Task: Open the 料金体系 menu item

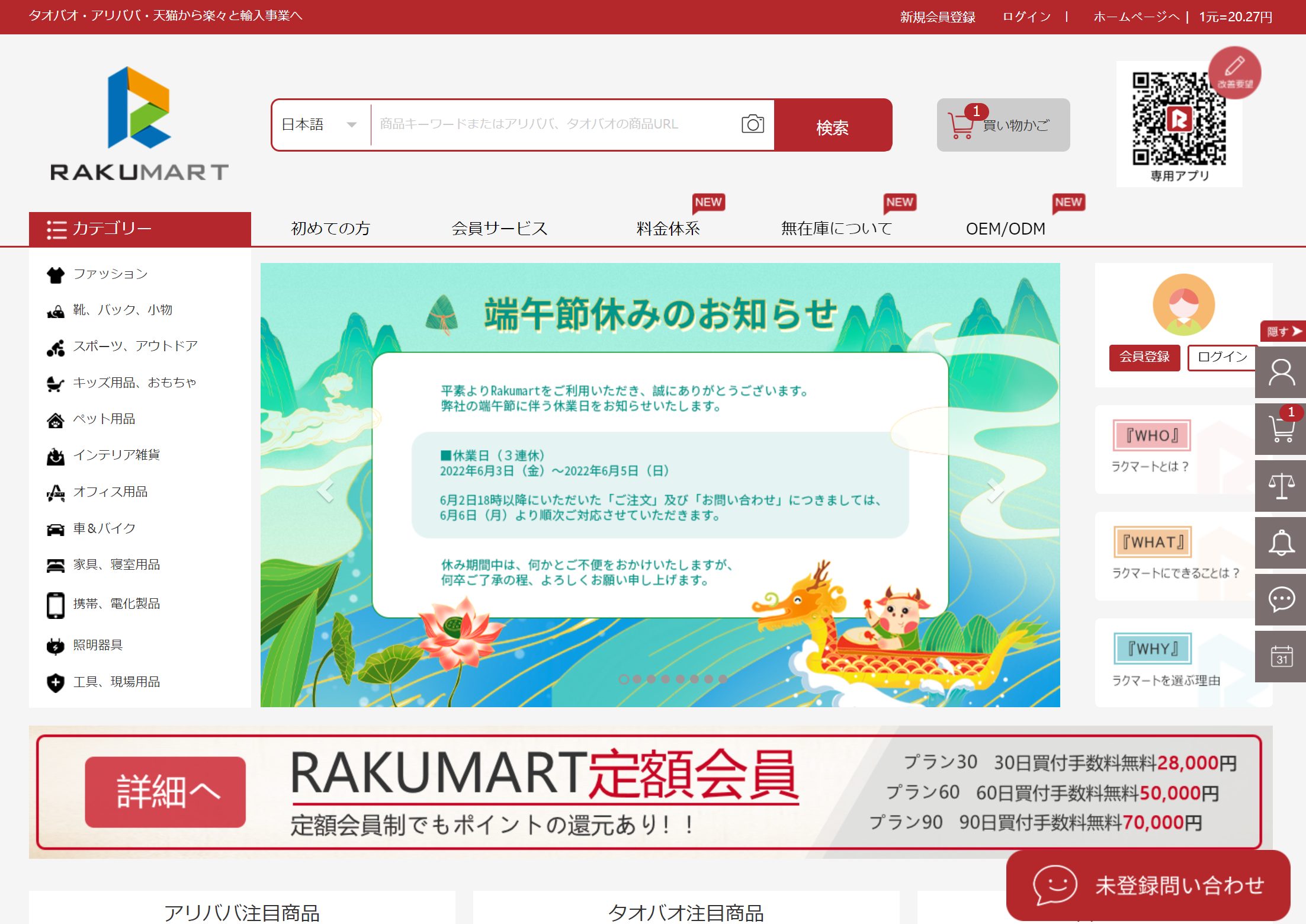Action: tap(668, 229)
